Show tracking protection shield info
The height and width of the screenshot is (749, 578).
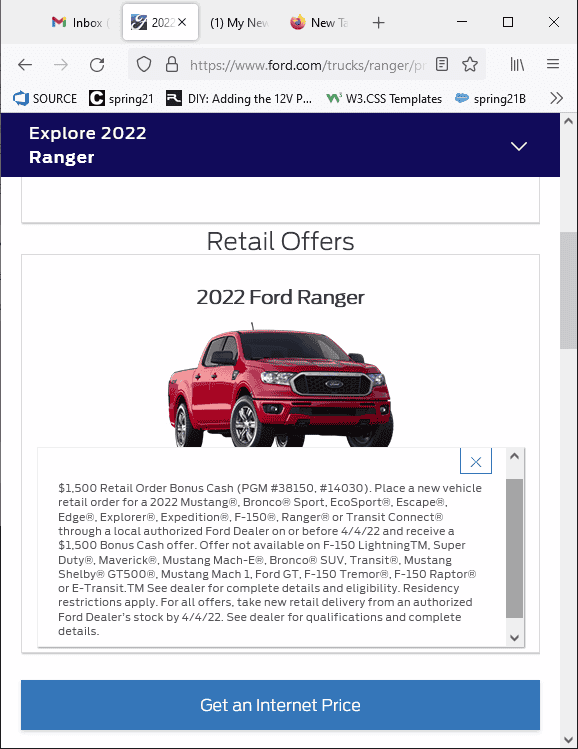point(144,64)
